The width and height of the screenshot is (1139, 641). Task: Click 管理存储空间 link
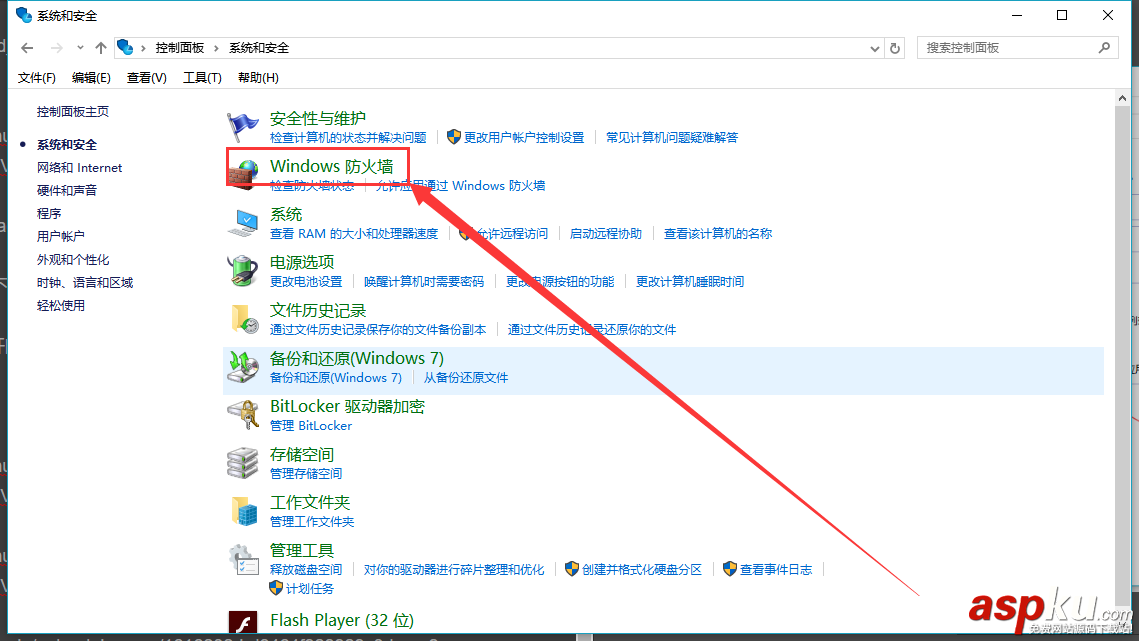coord(306,474)
